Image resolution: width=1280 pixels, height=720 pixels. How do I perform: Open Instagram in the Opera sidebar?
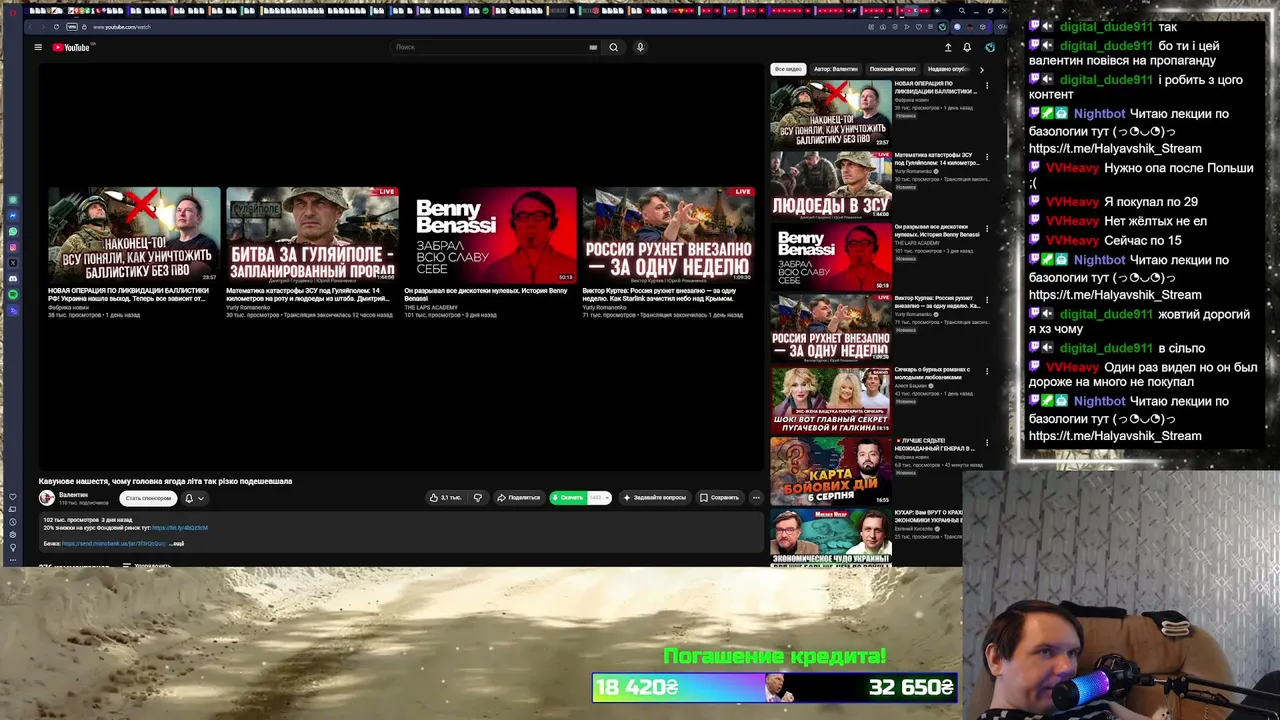(13, 247)
